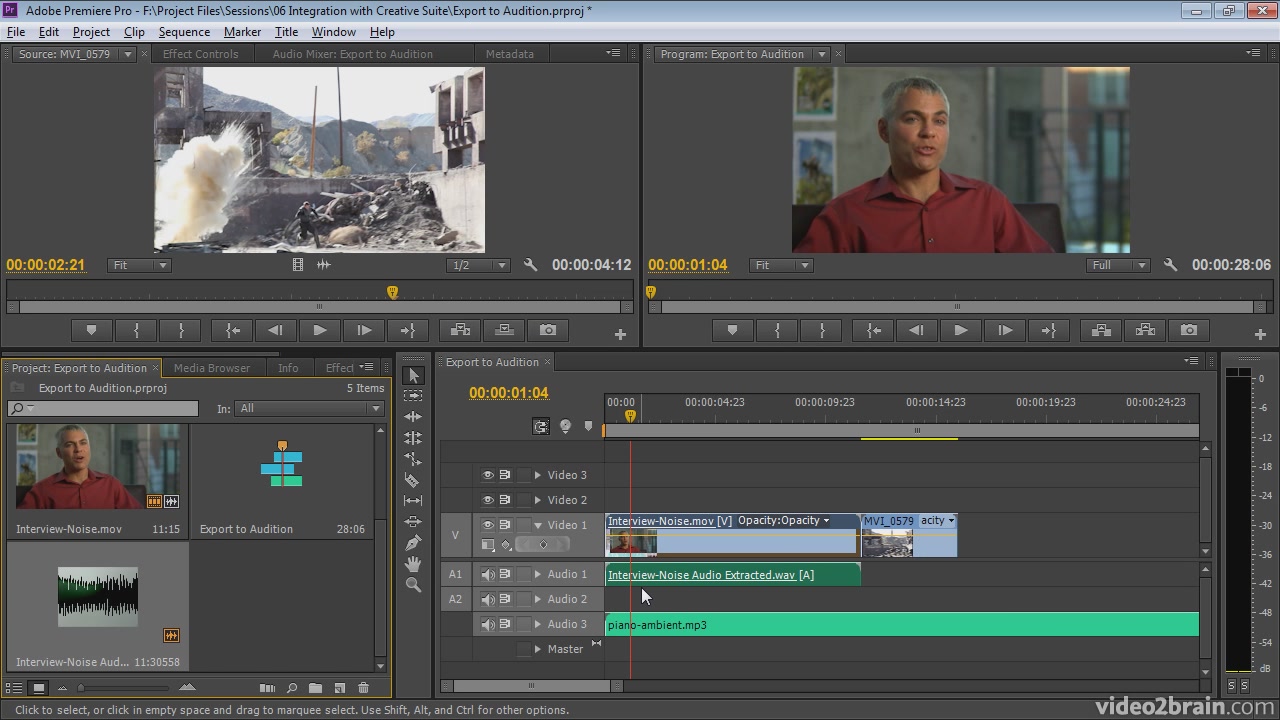Select the Razor tool
This screenshot has width=1280, height=720.
click(413, 480)
